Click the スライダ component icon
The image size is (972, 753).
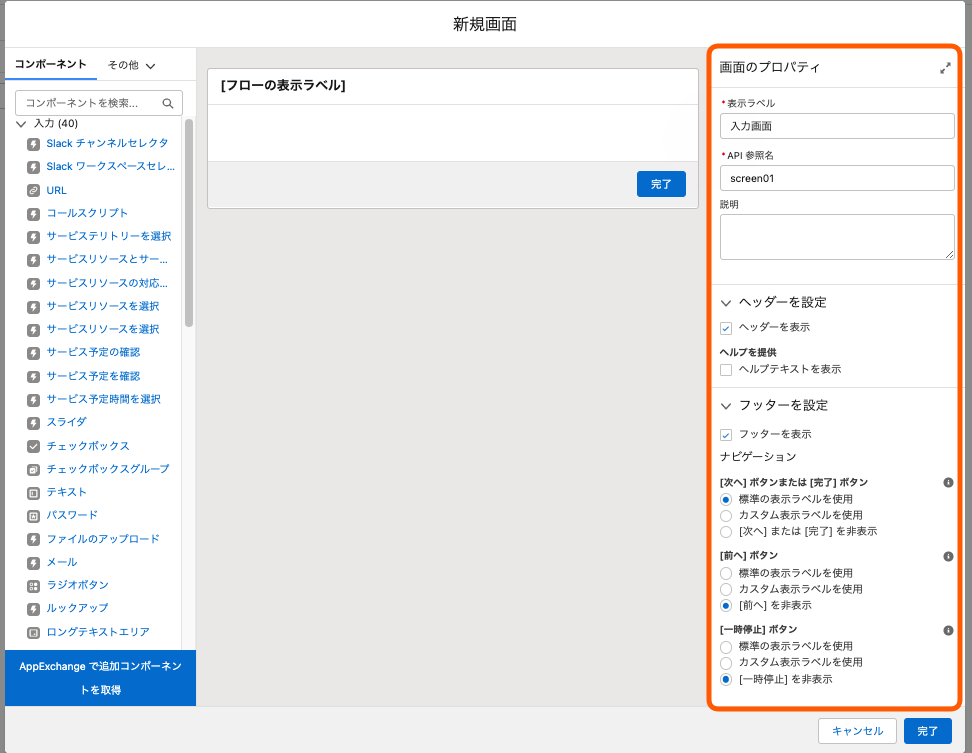click(33, 423)
